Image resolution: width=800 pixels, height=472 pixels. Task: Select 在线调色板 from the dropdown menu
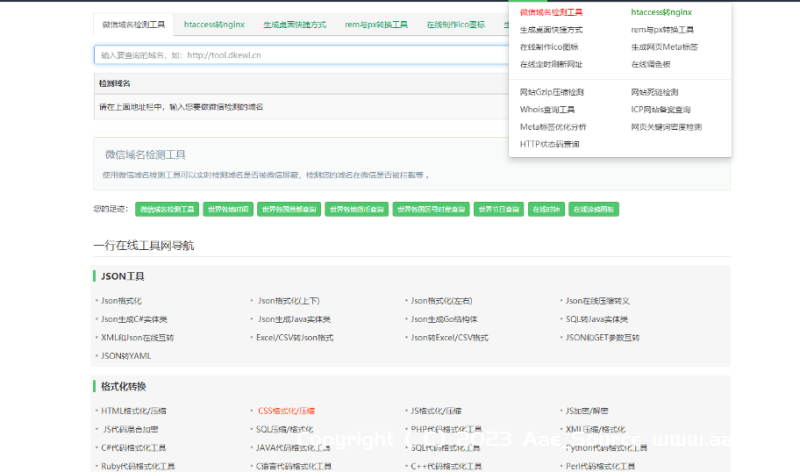coord(651,64)
